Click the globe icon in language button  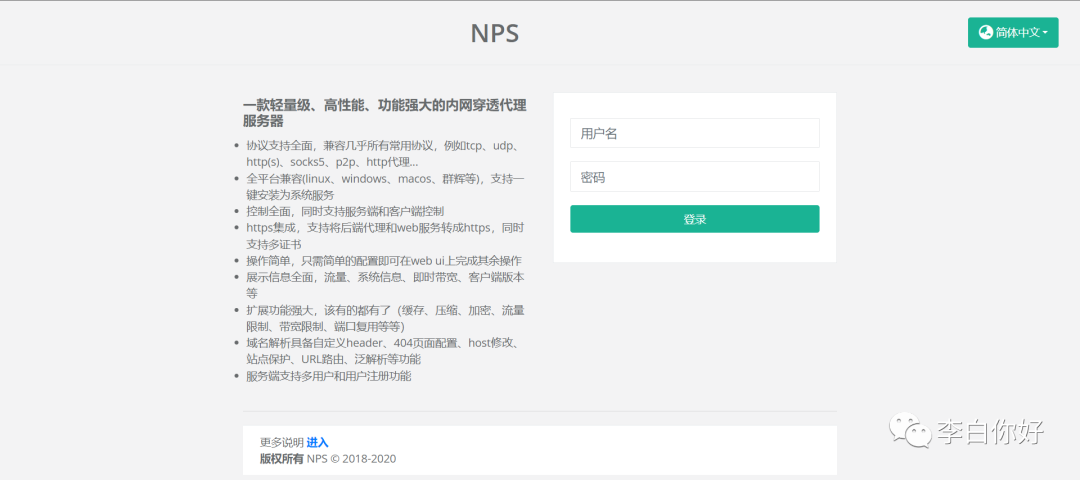pyautogui.click(x=986, y=32)
